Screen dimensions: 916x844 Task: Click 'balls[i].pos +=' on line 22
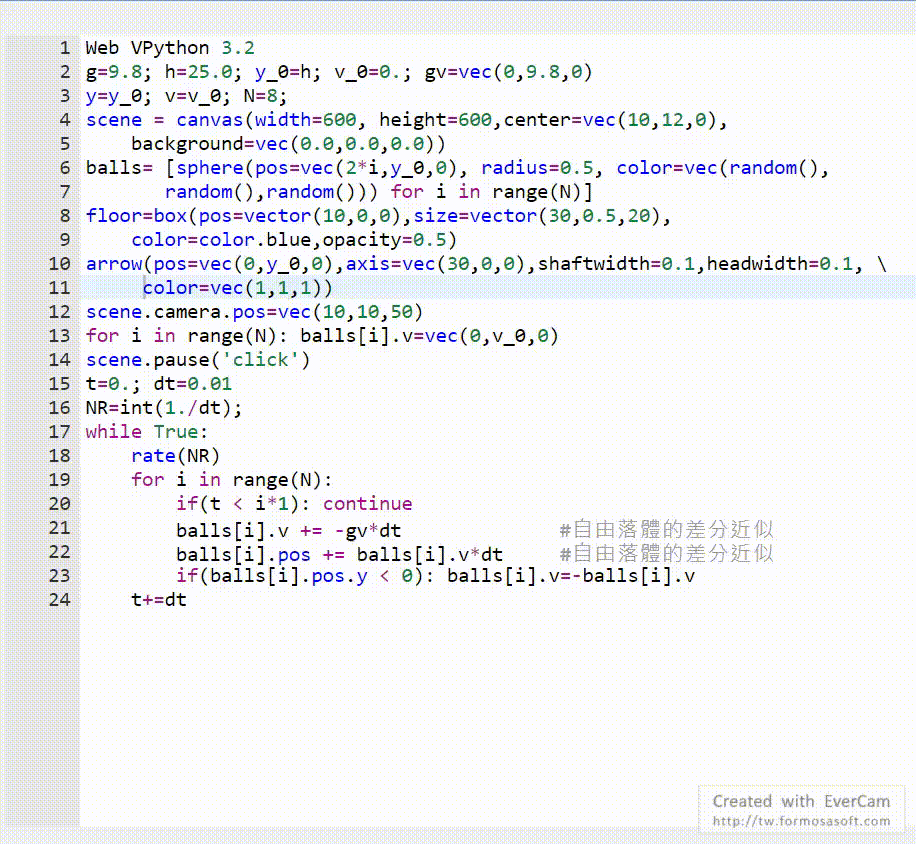tap(260, 555)
